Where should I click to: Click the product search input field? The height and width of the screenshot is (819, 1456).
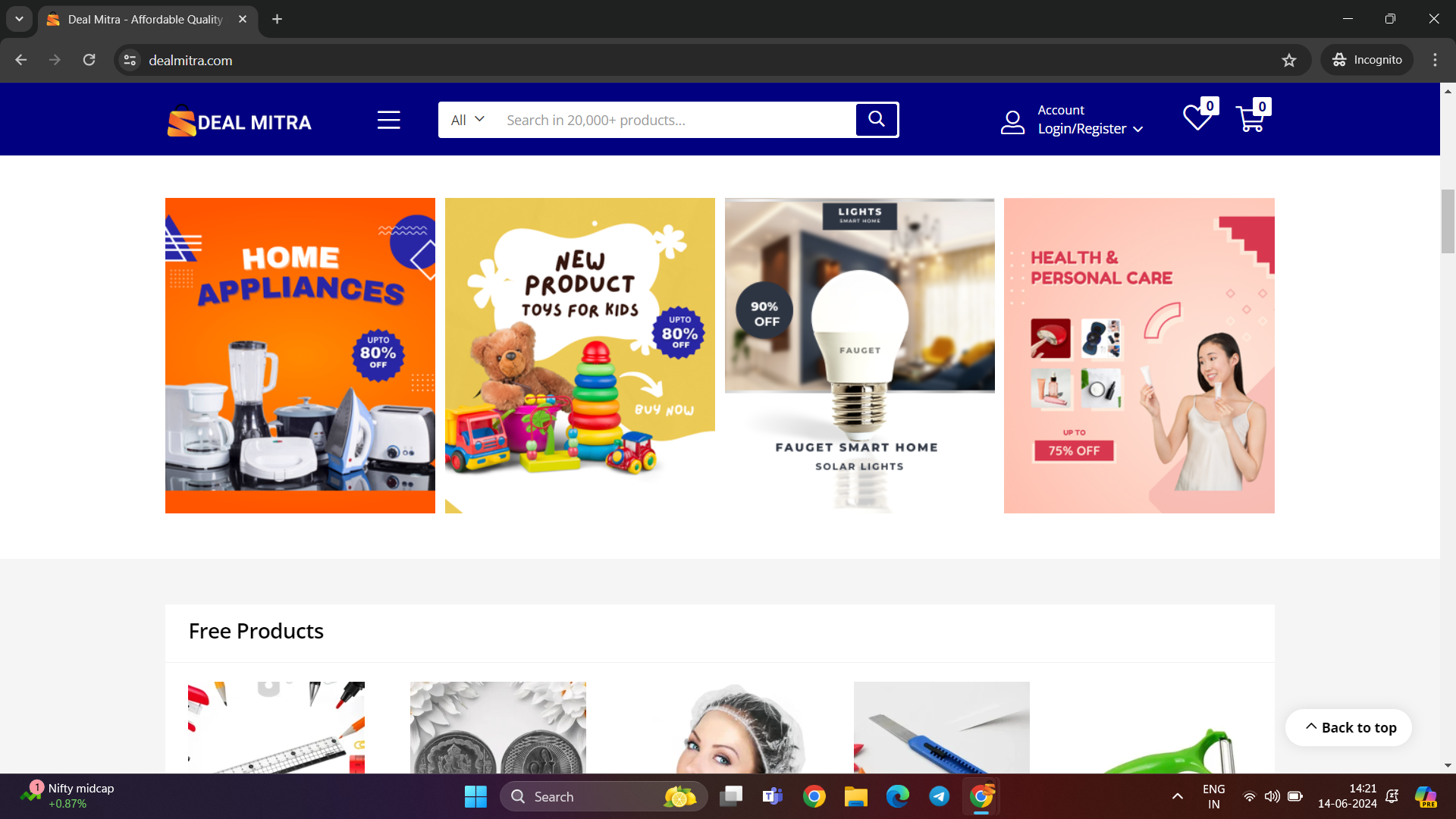(675, 120)
